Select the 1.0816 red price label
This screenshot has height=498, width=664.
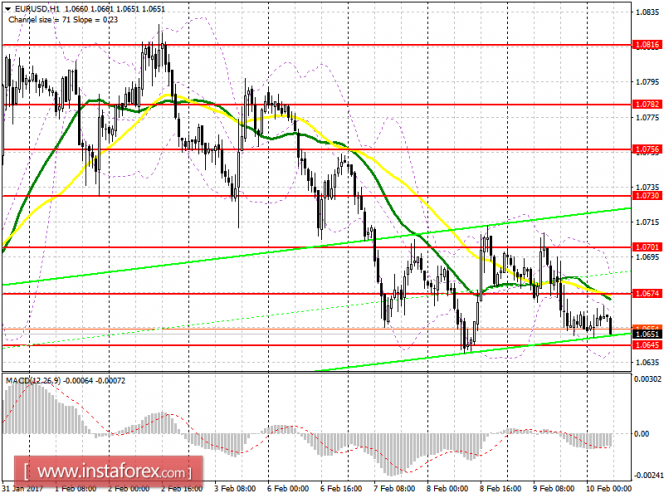[x=646, y=44]
